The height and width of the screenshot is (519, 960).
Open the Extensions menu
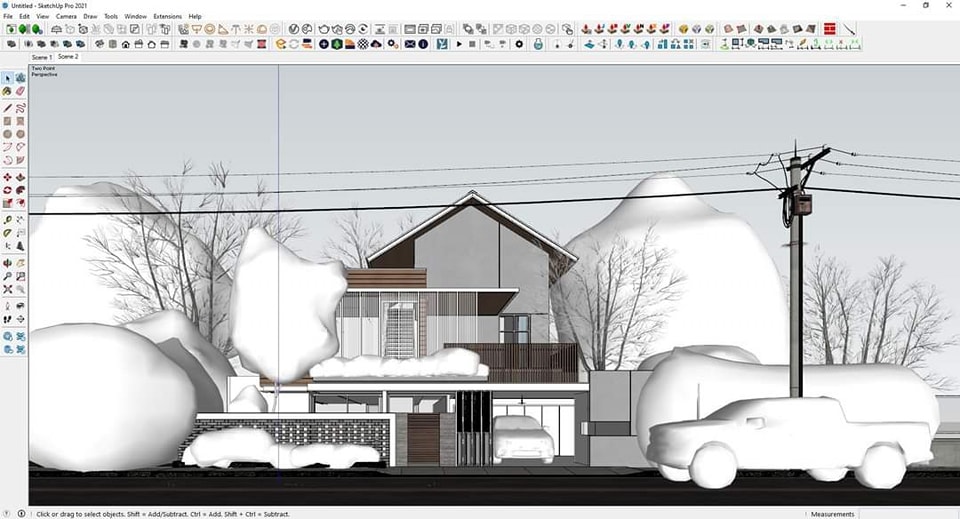click(x=167, y=16)
